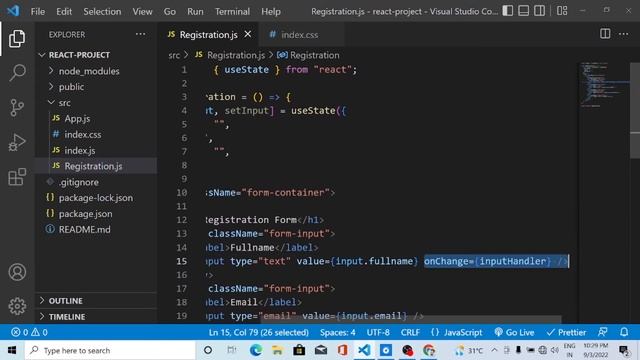The height and width of the screenshot is (360, 640).
Task: Open the Edit menu
Action: pyautogui.click(x=64, y=11)
